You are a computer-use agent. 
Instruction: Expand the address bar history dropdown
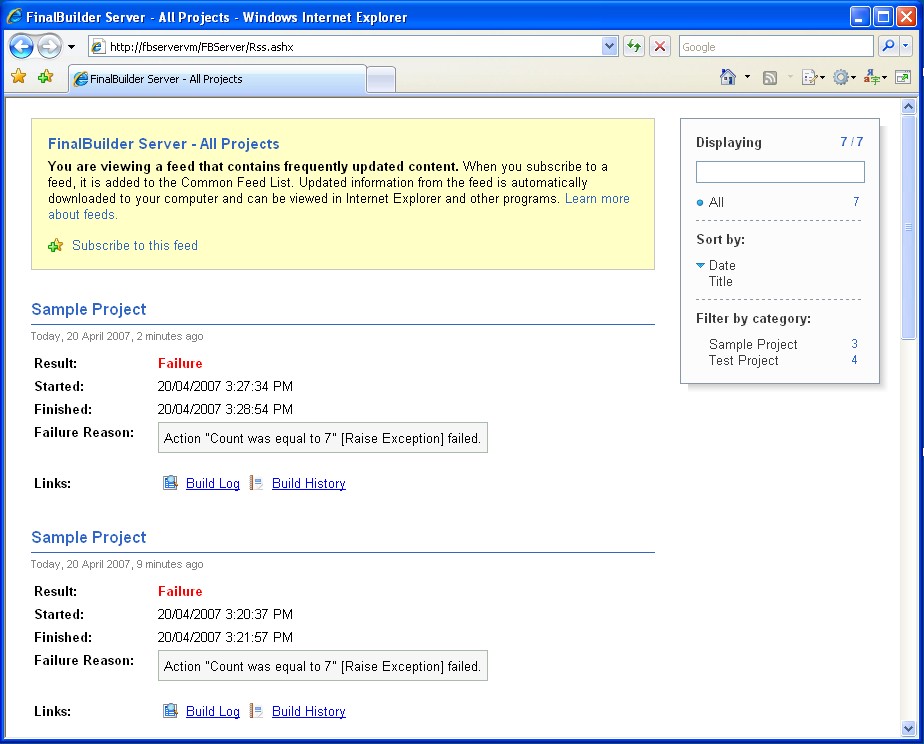(x=609, y=47)
